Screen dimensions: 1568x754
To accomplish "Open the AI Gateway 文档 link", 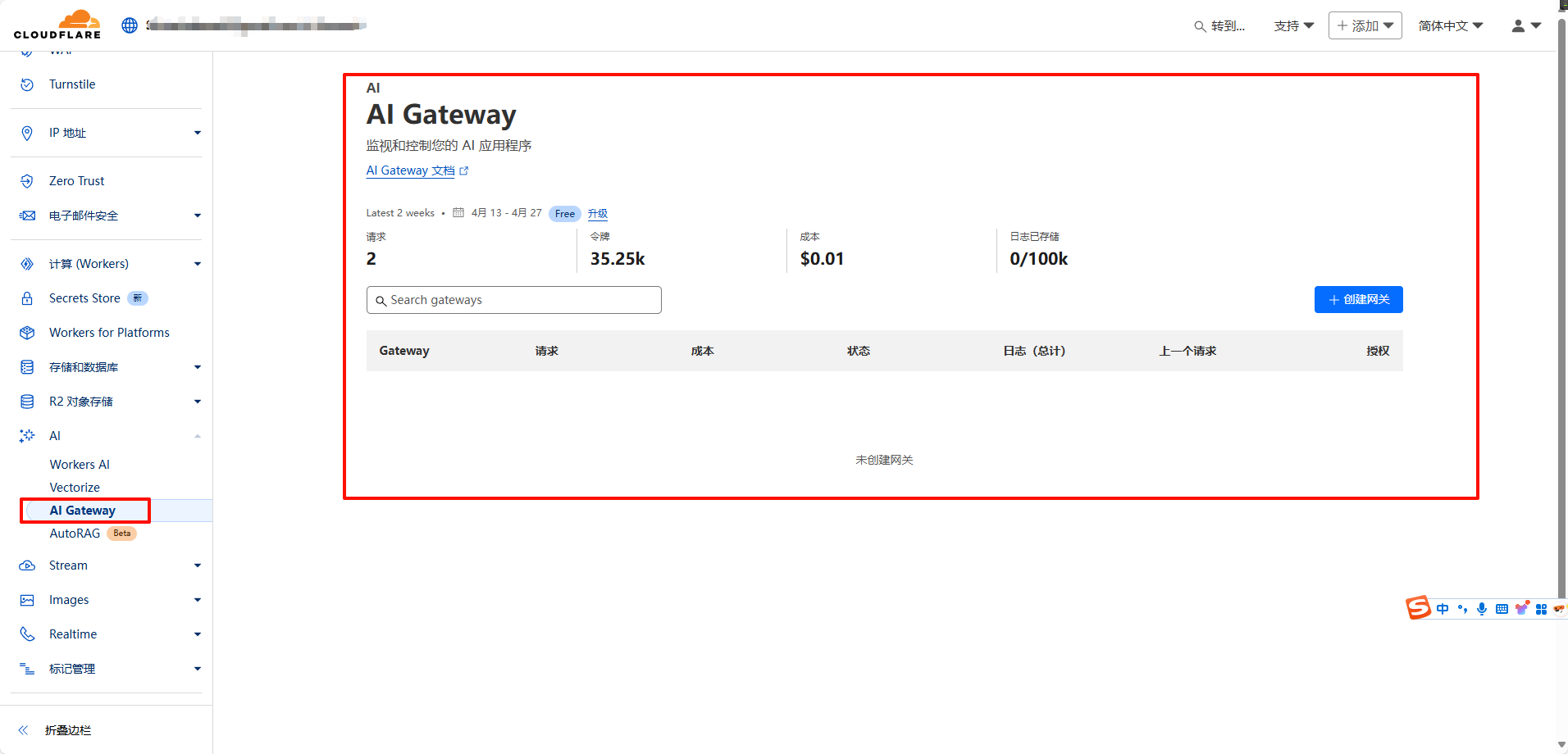I will pos(410,170).
